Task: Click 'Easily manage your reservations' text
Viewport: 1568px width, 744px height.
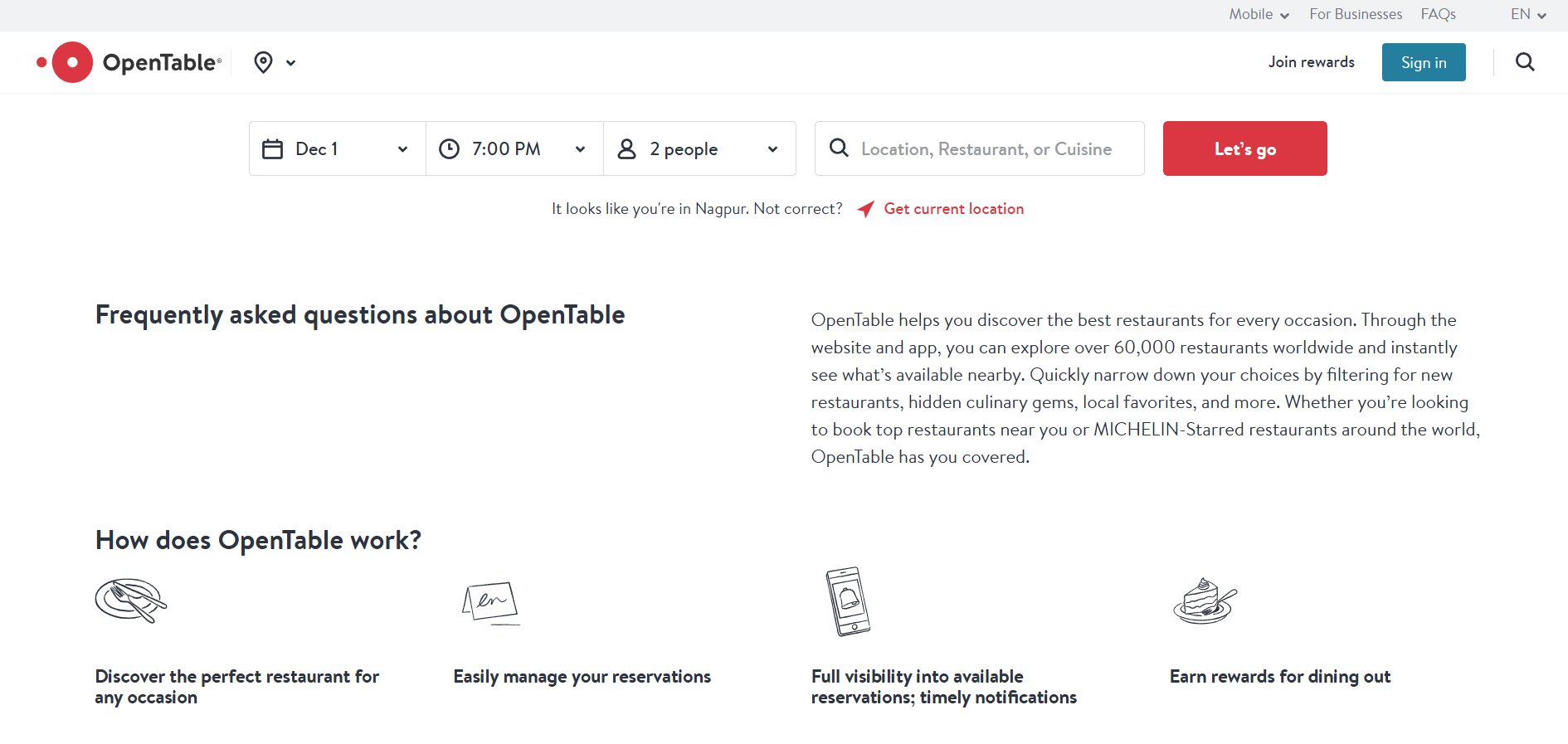Action: [582, 677]
